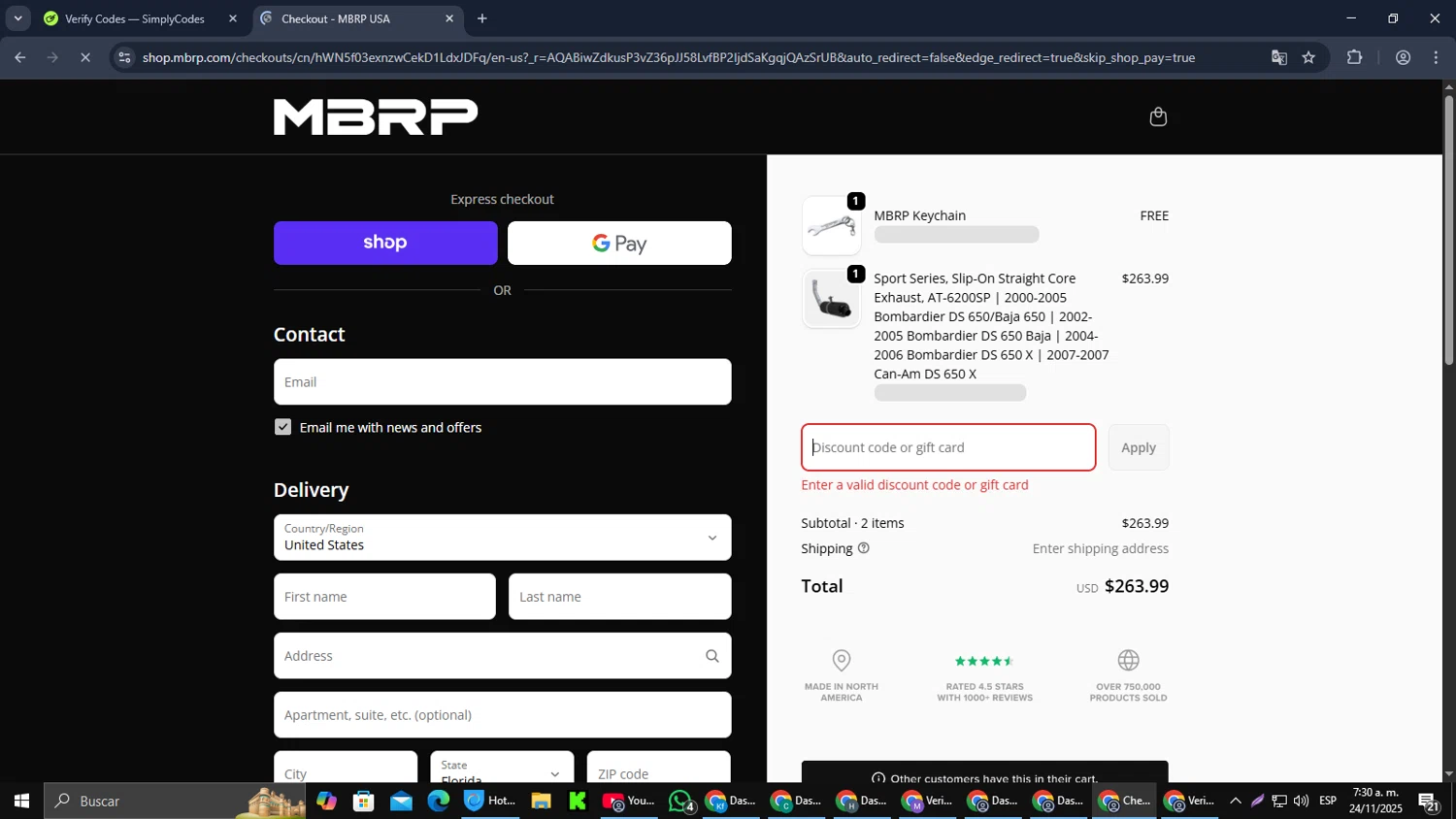The image size is (1456, 819).
Task: Click the Sport Series exhaust thumbnail
Action: click(831, 299)
